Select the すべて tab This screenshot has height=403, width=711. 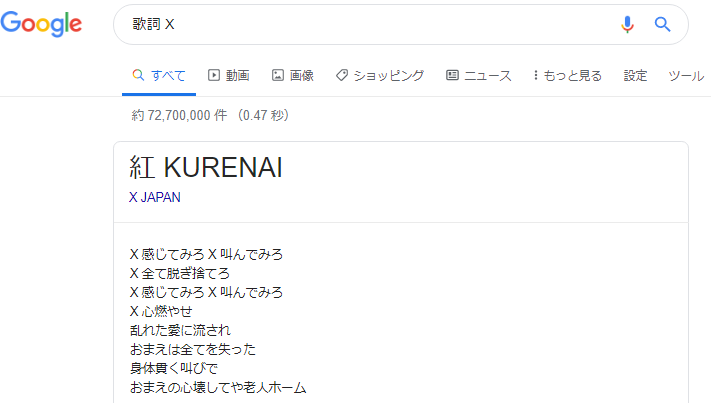(159, 75)
